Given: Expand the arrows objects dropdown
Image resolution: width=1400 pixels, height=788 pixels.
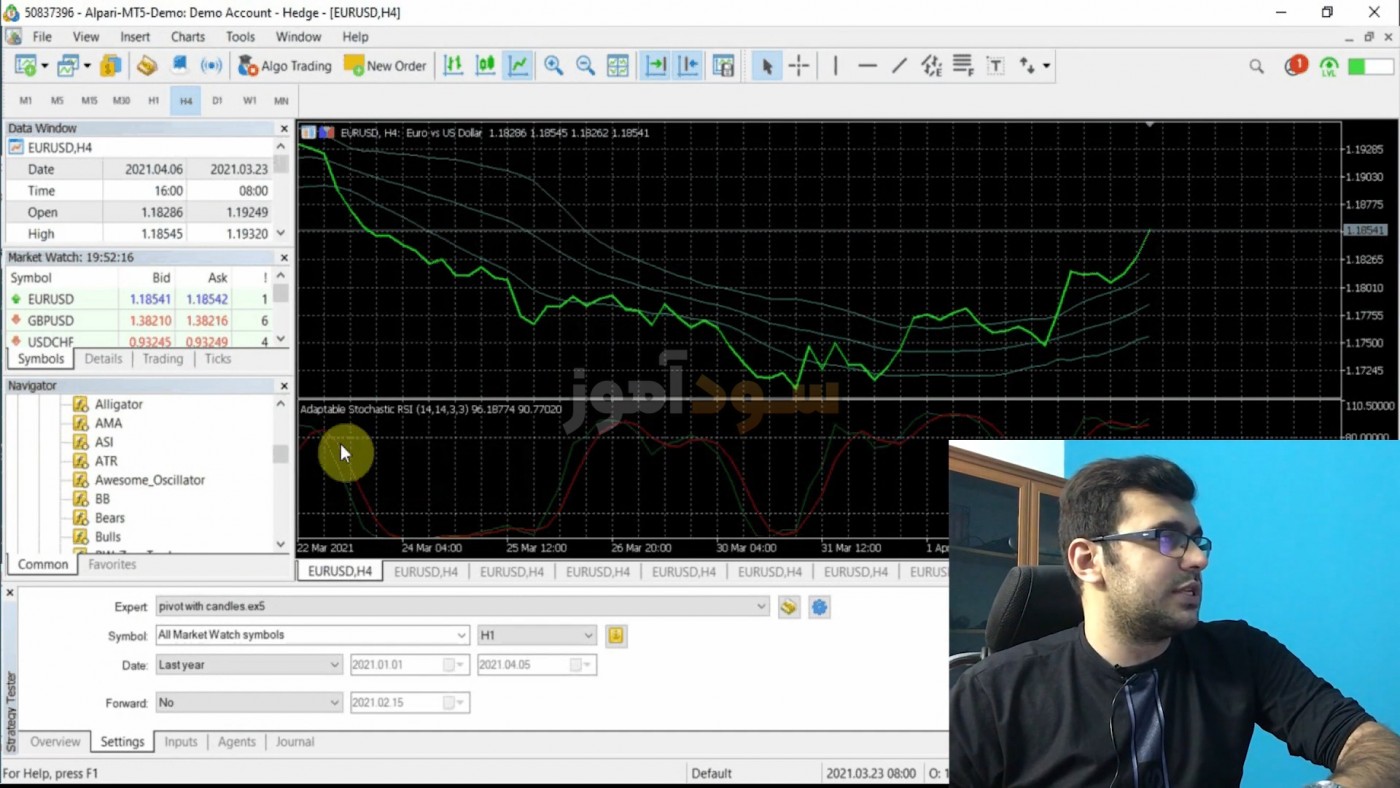Looking at the screenshot, I should coord(1046,66).
